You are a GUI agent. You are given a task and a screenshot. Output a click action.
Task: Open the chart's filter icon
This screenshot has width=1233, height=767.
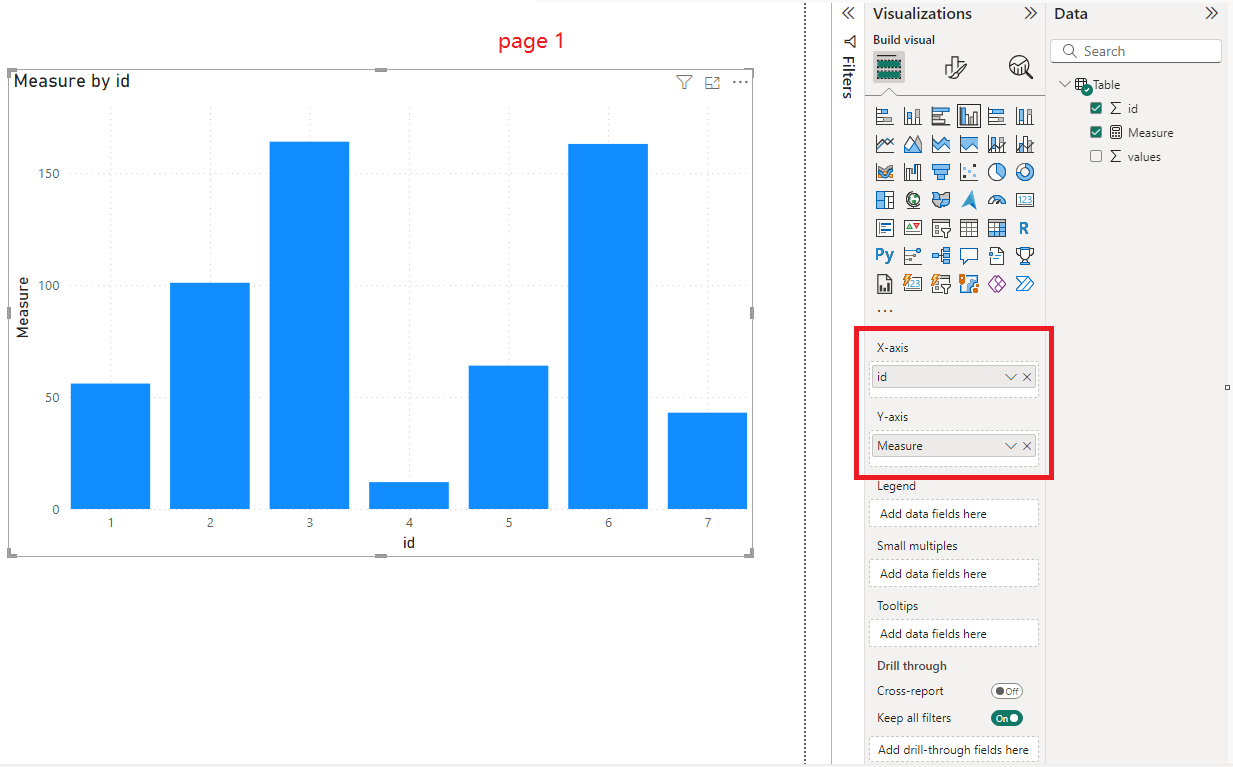[x=684, y=83]
